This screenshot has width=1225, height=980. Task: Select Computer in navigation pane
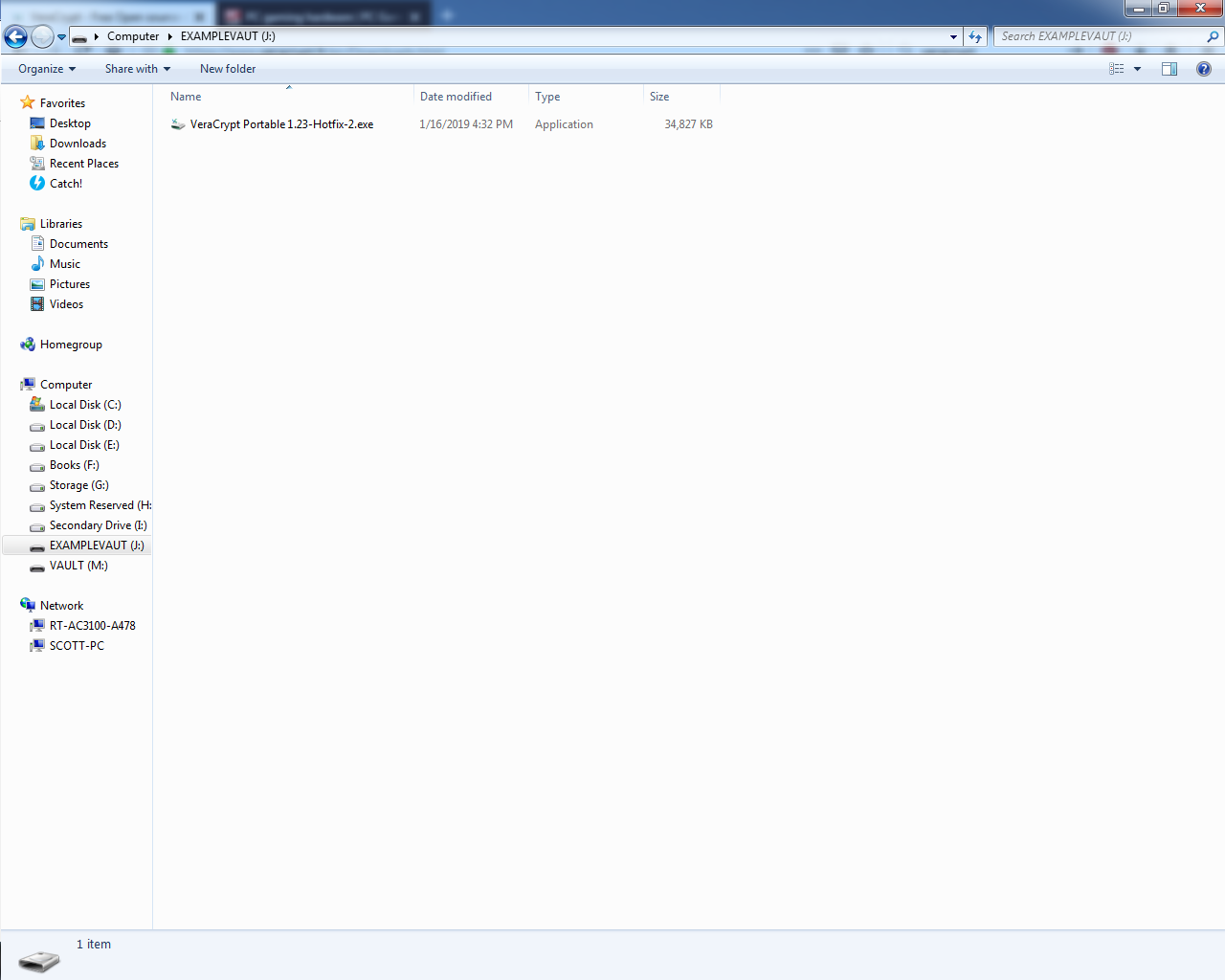pyautogui.click(x=66, y=385)
